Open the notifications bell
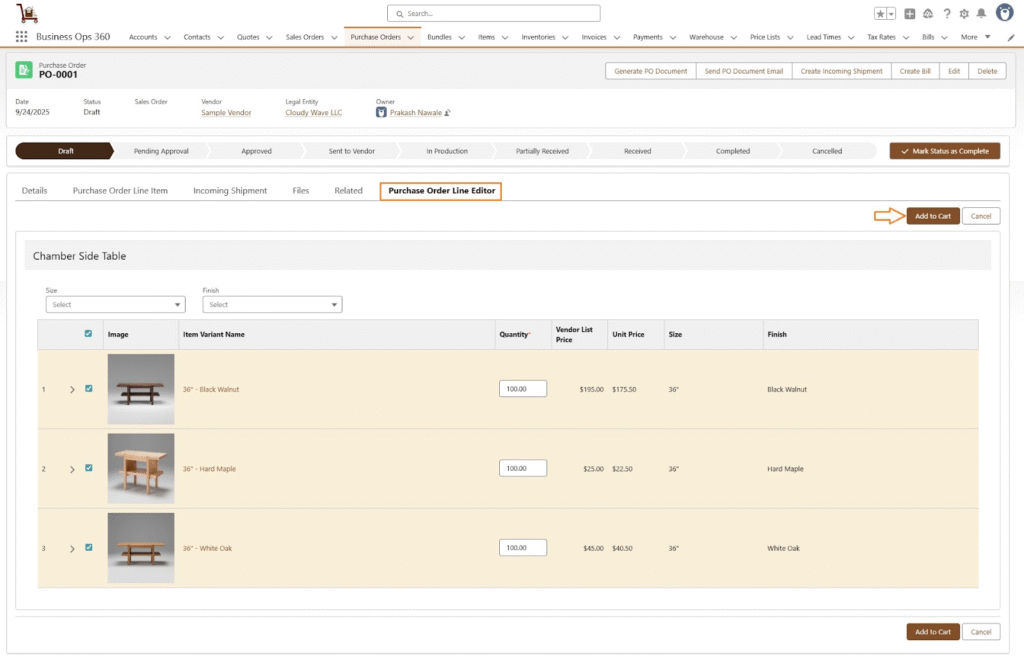 tap(981, 14)
